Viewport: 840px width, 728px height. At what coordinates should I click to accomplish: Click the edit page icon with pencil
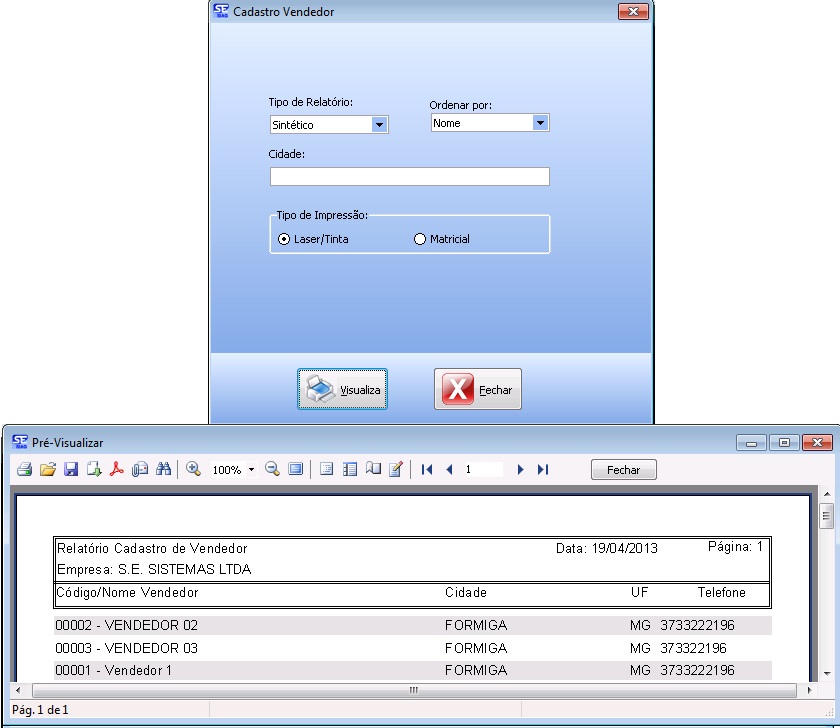coord(395,469)
